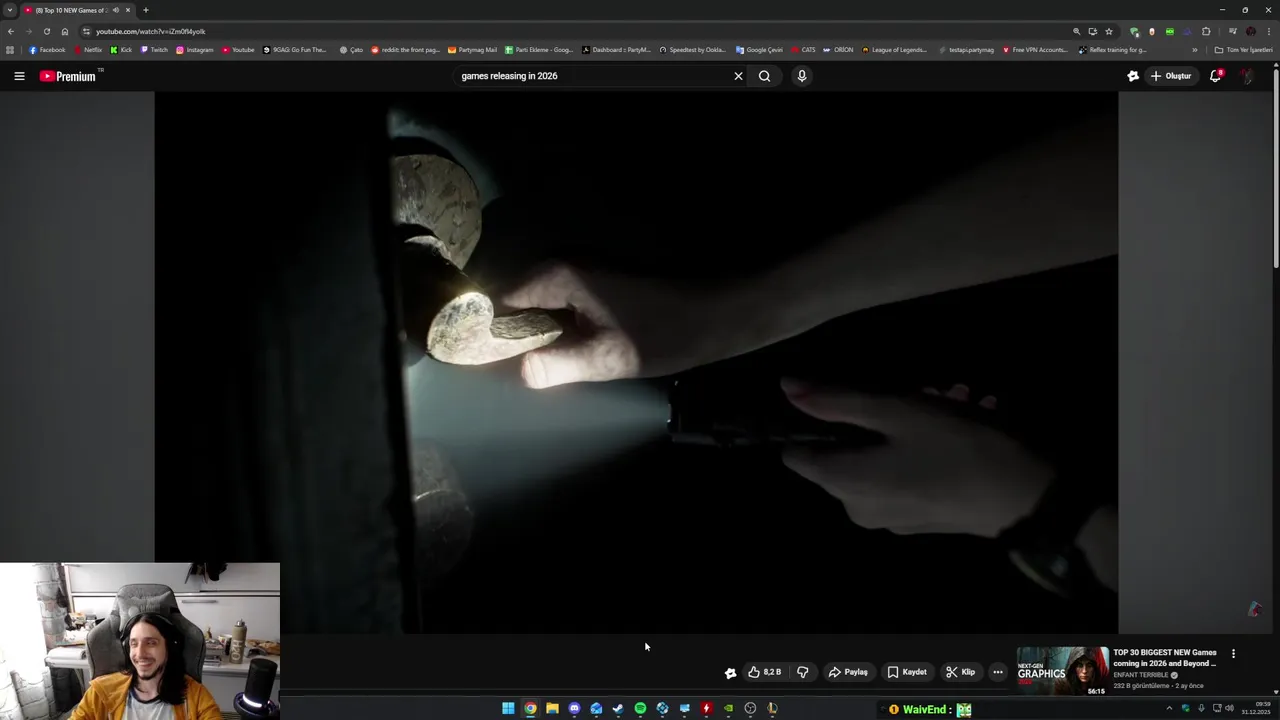Open Spotify from taskbar
This screenshot has height=720, width=1280.
[640, 709]
